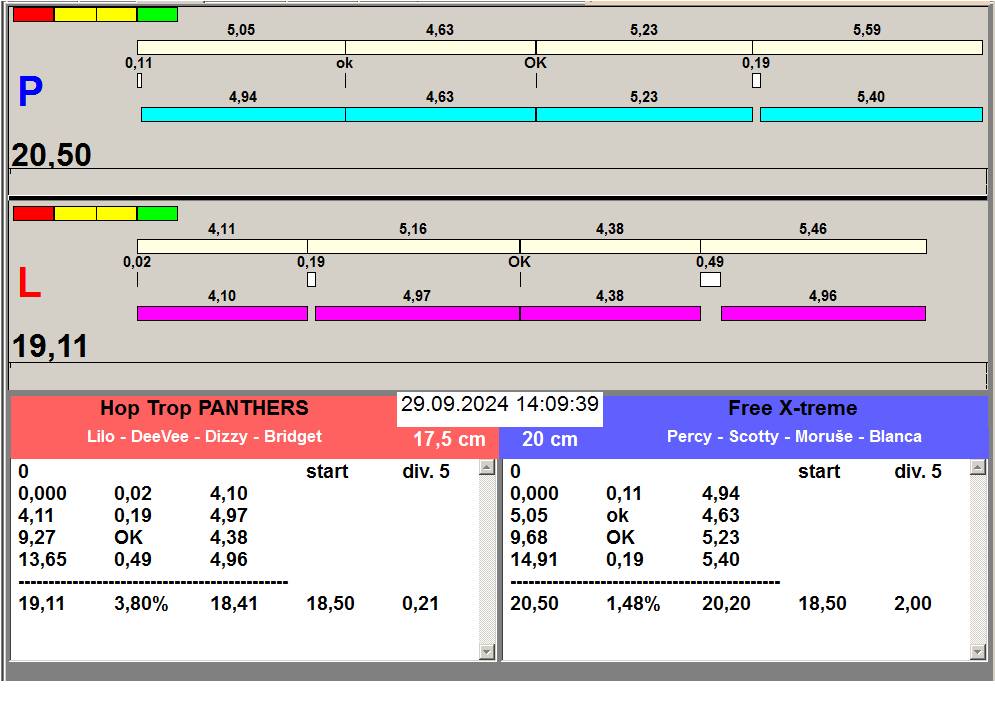995x716 pixels.
Task: Click the blue P lane letter
Action: point(30,91)
